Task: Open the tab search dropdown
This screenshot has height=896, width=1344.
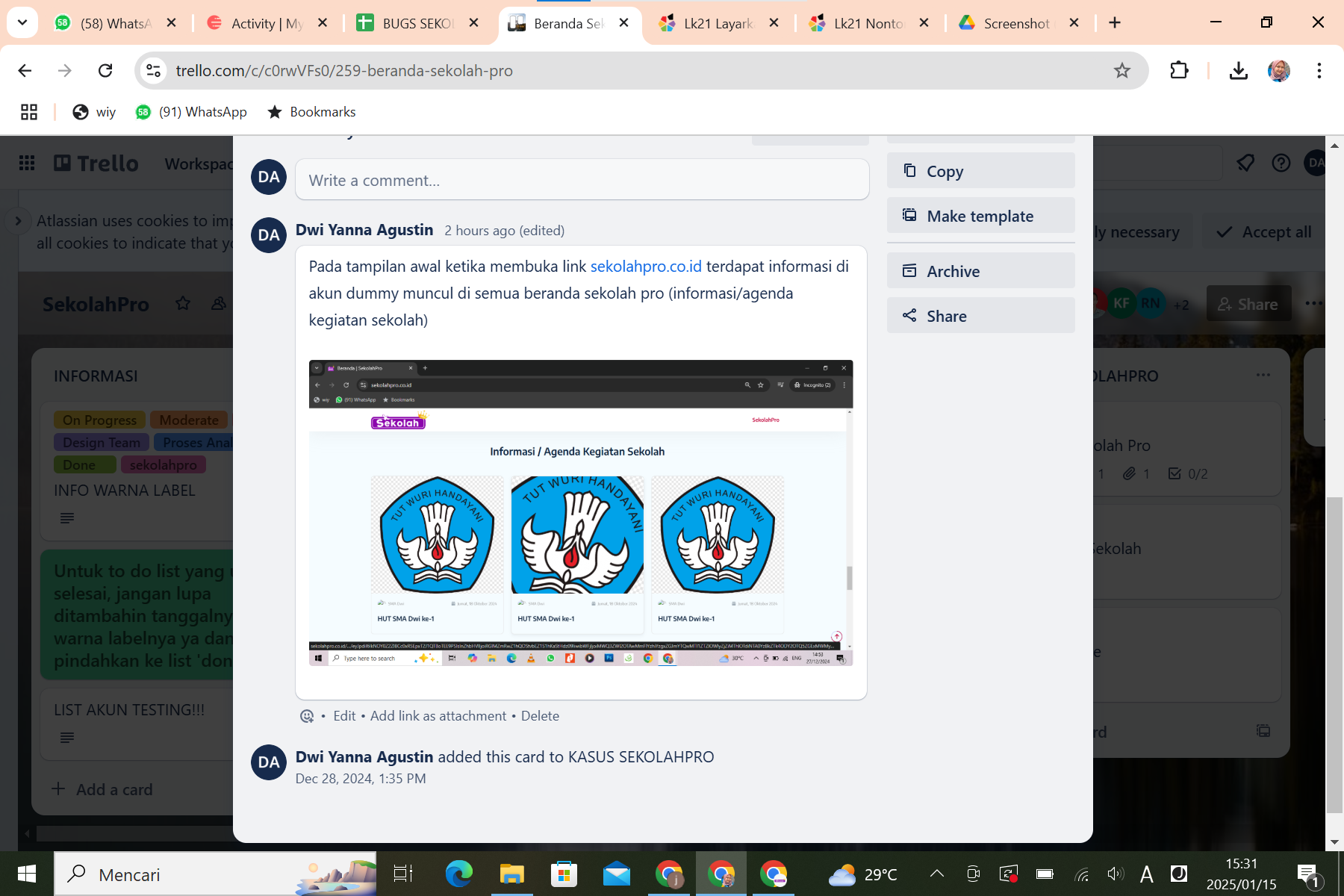Action: click(22, 23)
